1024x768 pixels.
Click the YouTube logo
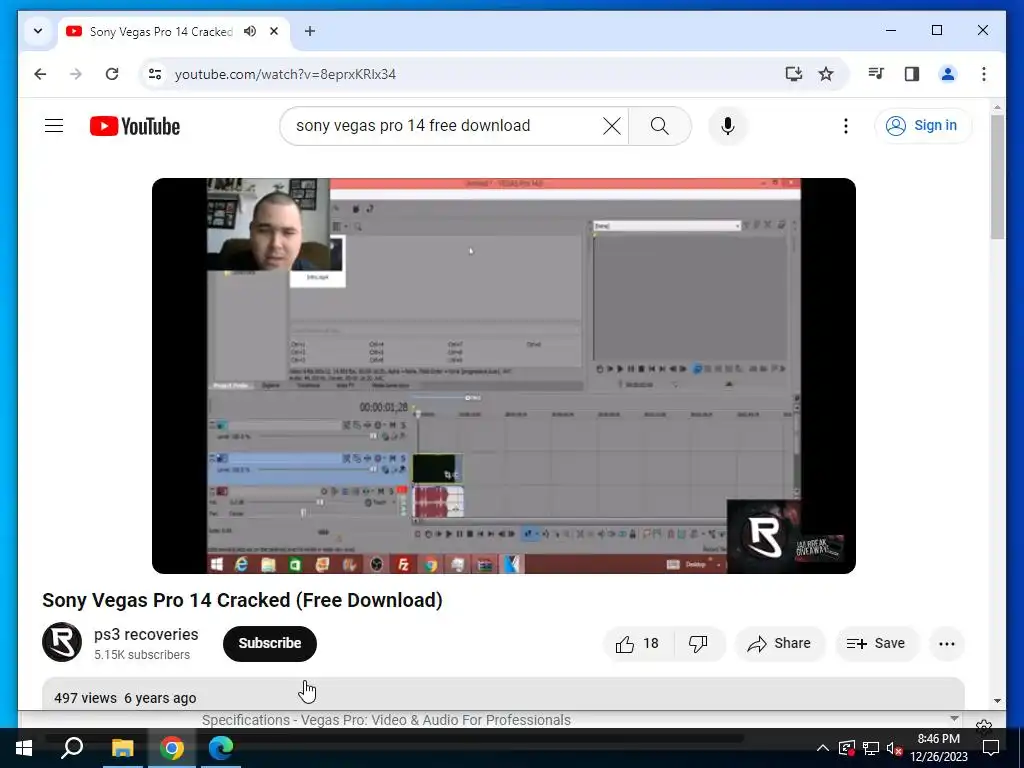click(135, 126)
